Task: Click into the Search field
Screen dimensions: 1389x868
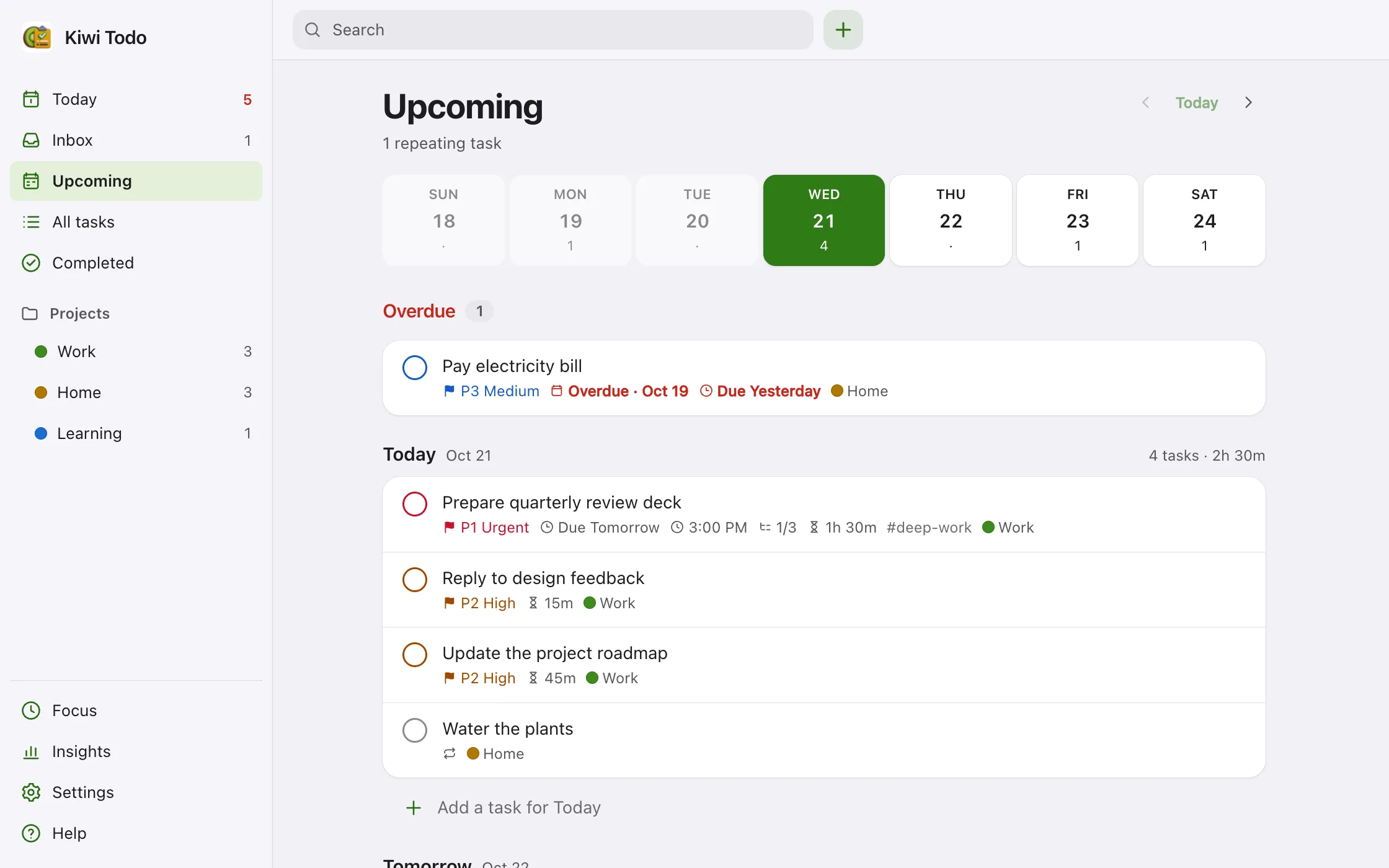Action: 552,30
